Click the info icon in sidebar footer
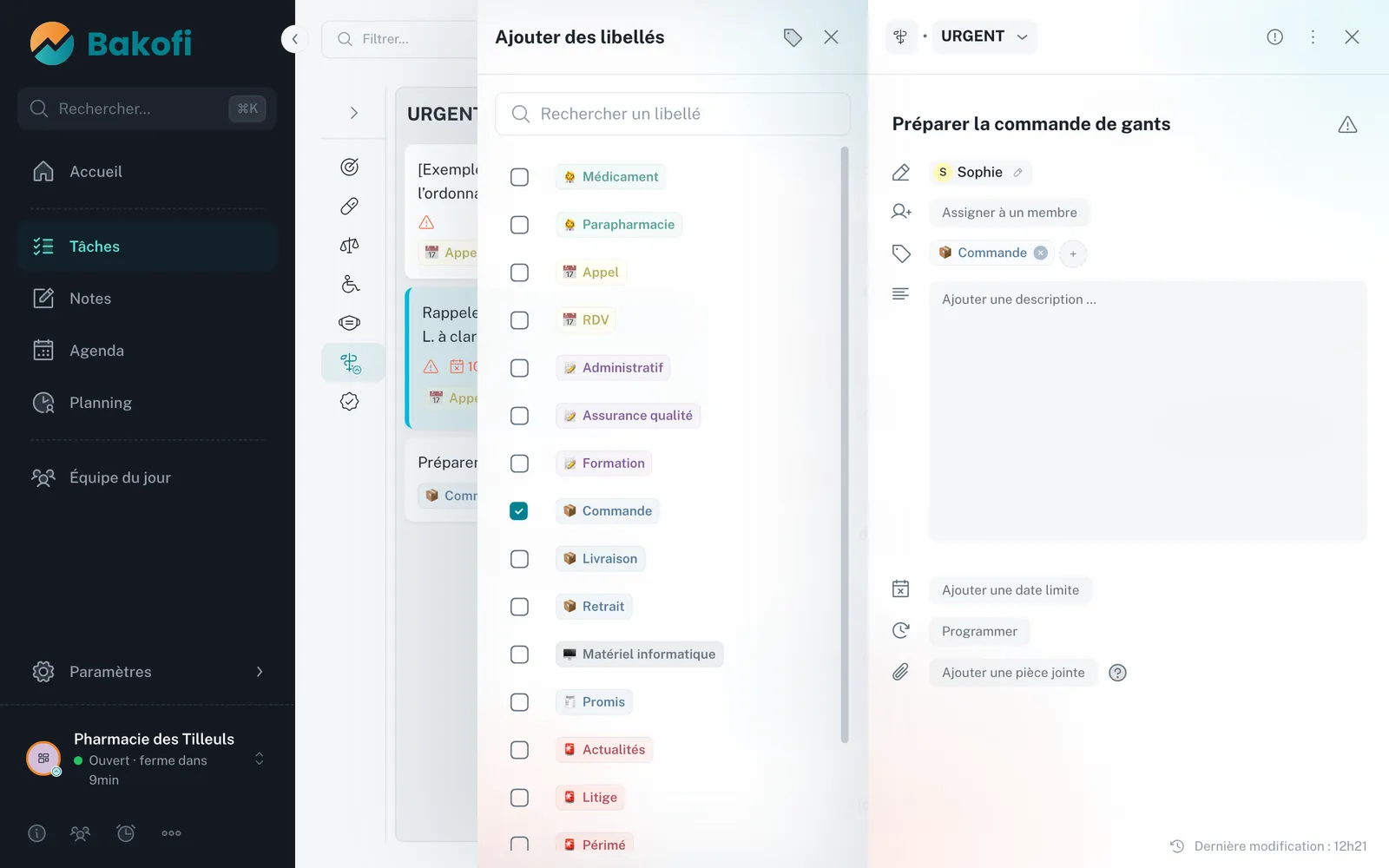Image resolution: width=1389 pixels, height=868 pixels. (x=36, y=833)
